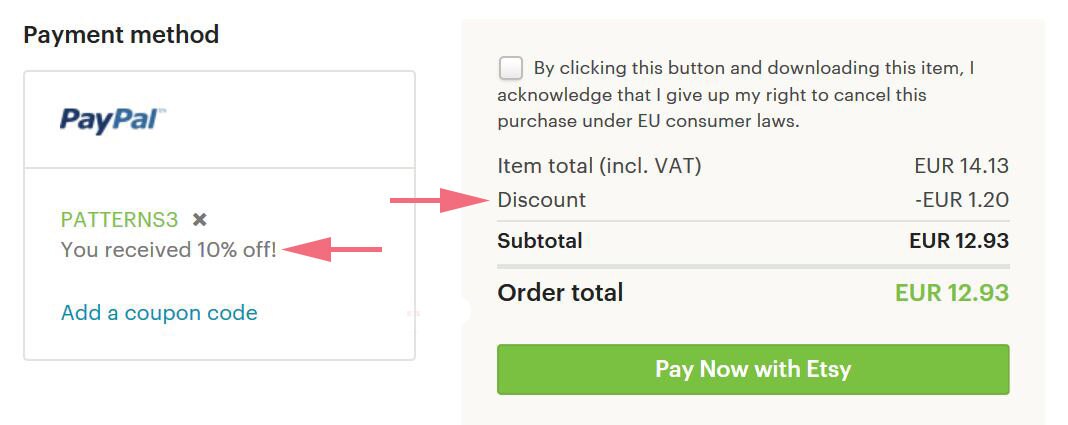Click the "purchase under EU consumer laws" line

pos(648,122)
